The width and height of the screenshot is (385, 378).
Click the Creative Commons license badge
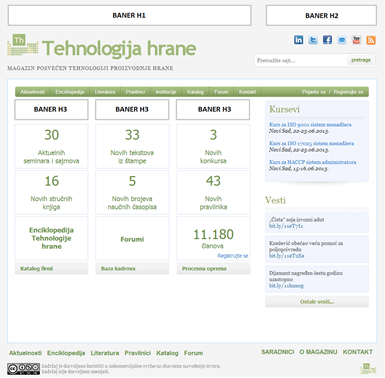[x=23, y=369]
